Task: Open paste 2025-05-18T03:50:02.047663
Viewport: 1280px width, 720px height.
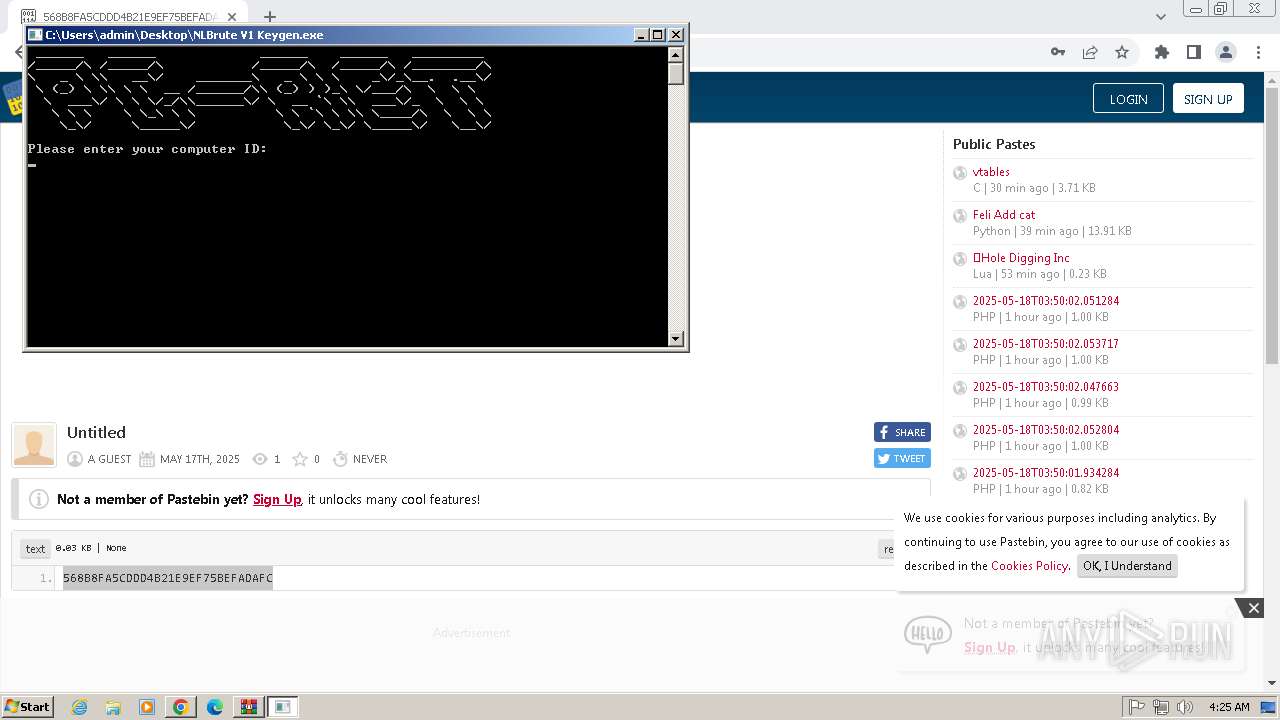Action: click(1046, 387)
